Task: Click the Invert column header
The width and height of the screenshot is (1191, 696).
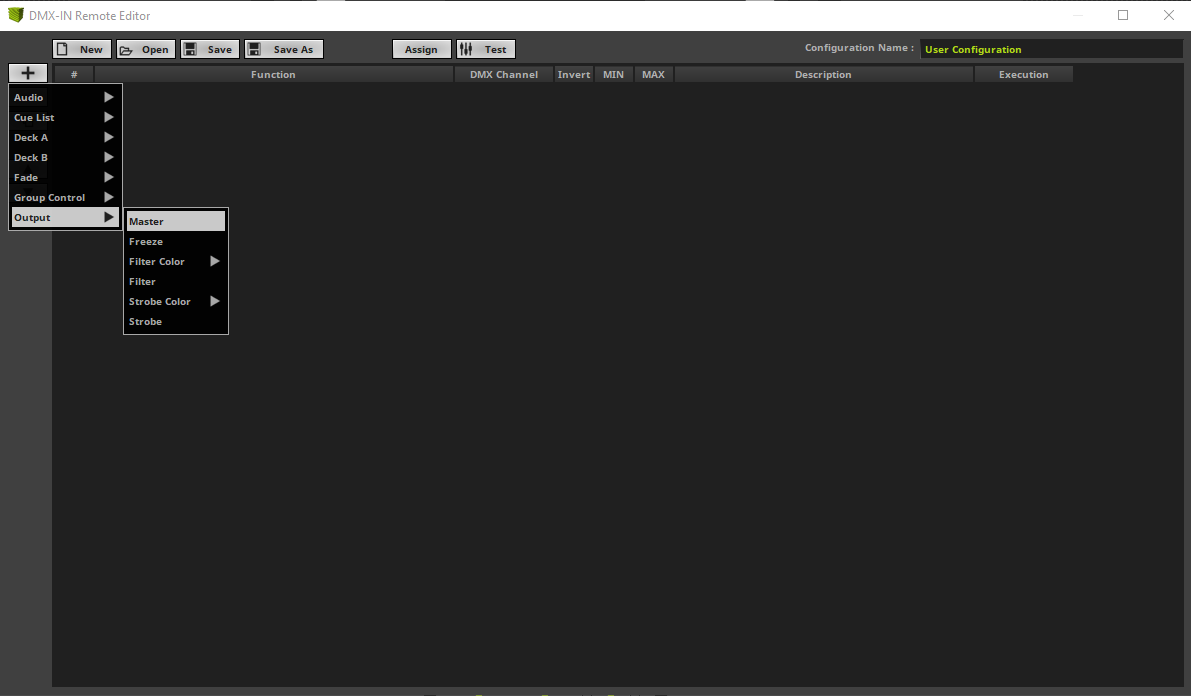Action: pos(573,74)
